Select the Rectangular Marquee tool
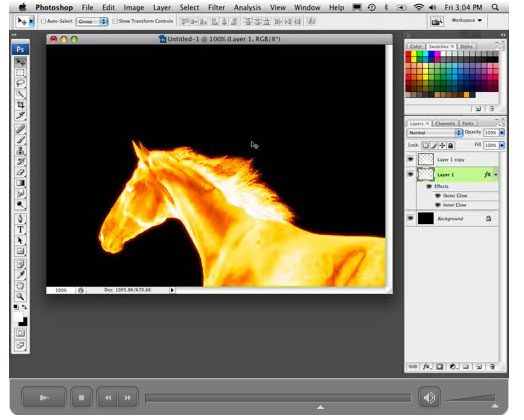 pyautogui.click(x=20, y=73)
